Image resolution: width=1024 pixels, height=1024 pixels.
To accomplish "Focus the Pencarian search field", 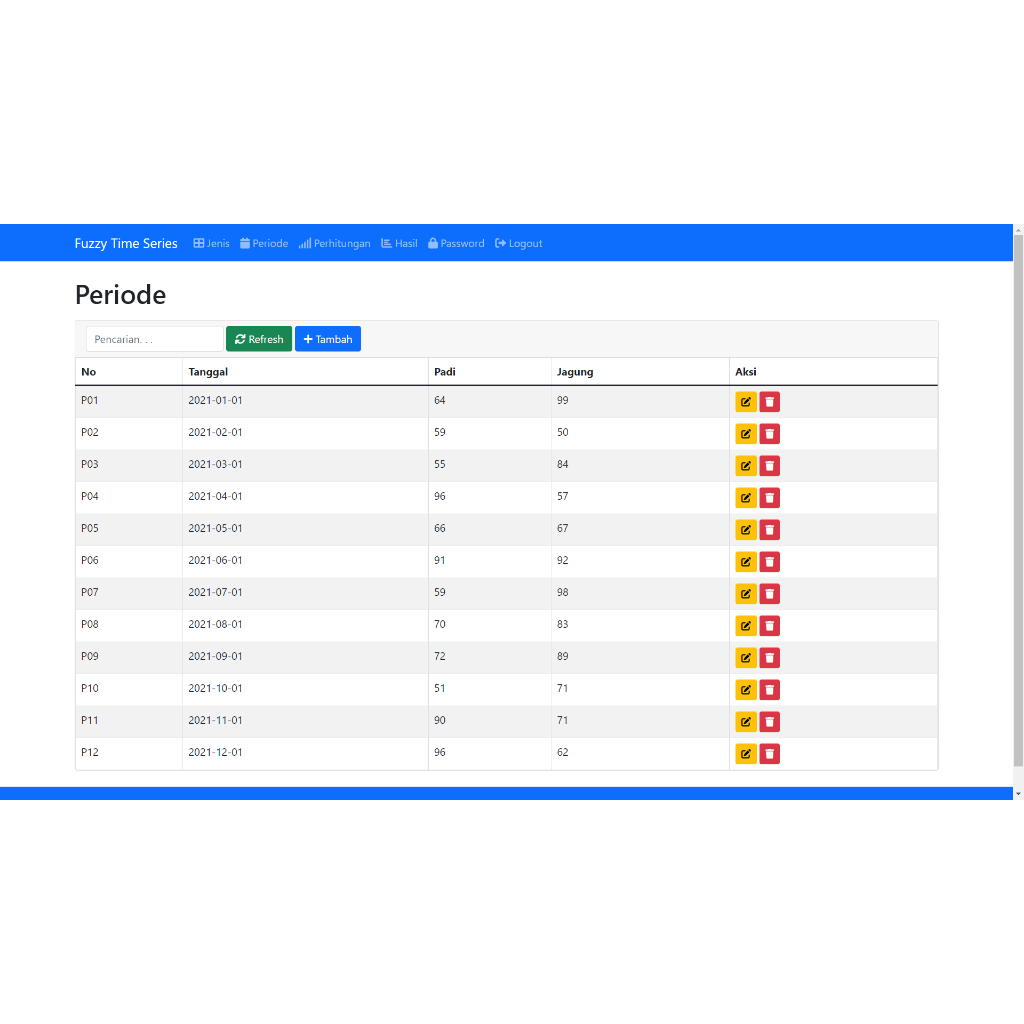I will point(154,340).
